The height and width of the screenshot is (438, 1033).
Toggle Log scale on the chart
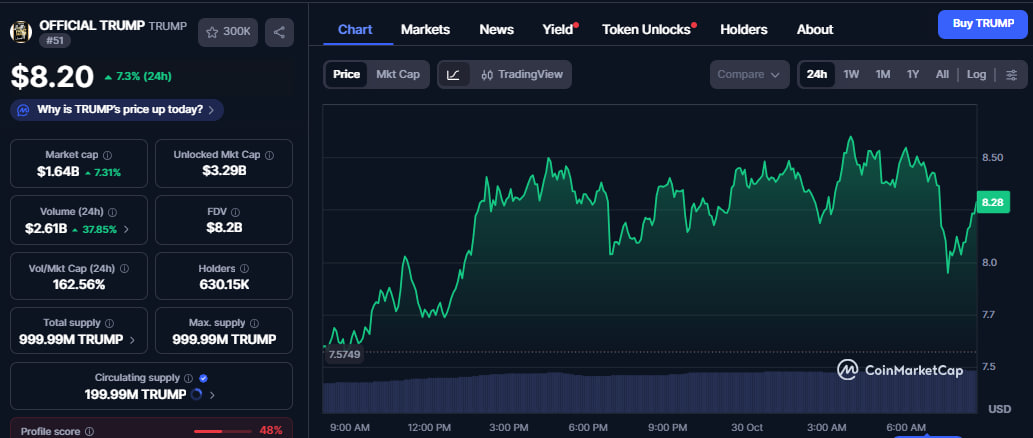[x=976, y=75]
